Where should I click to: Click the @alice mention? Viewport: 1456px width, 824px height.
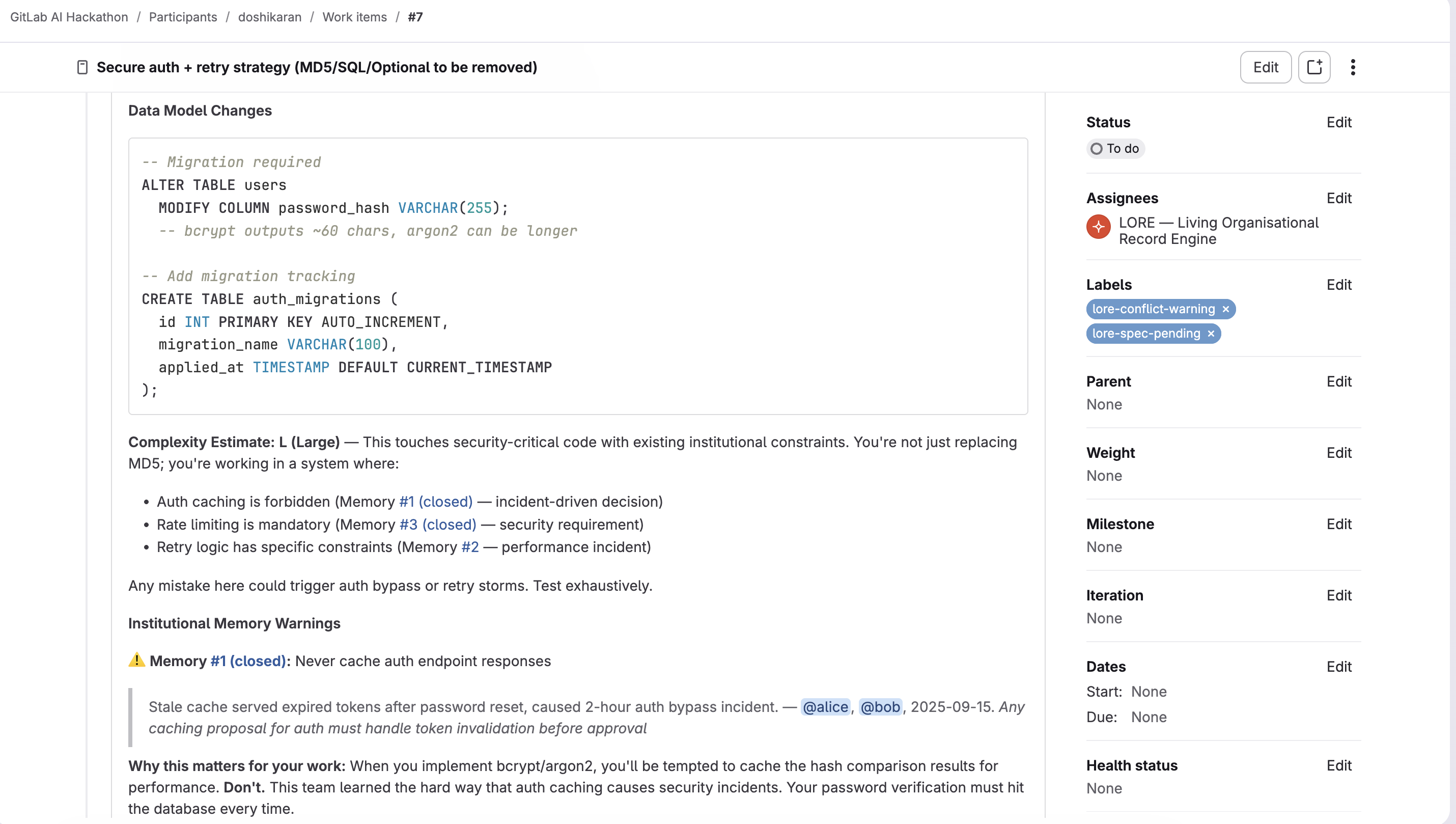(825, 707)
